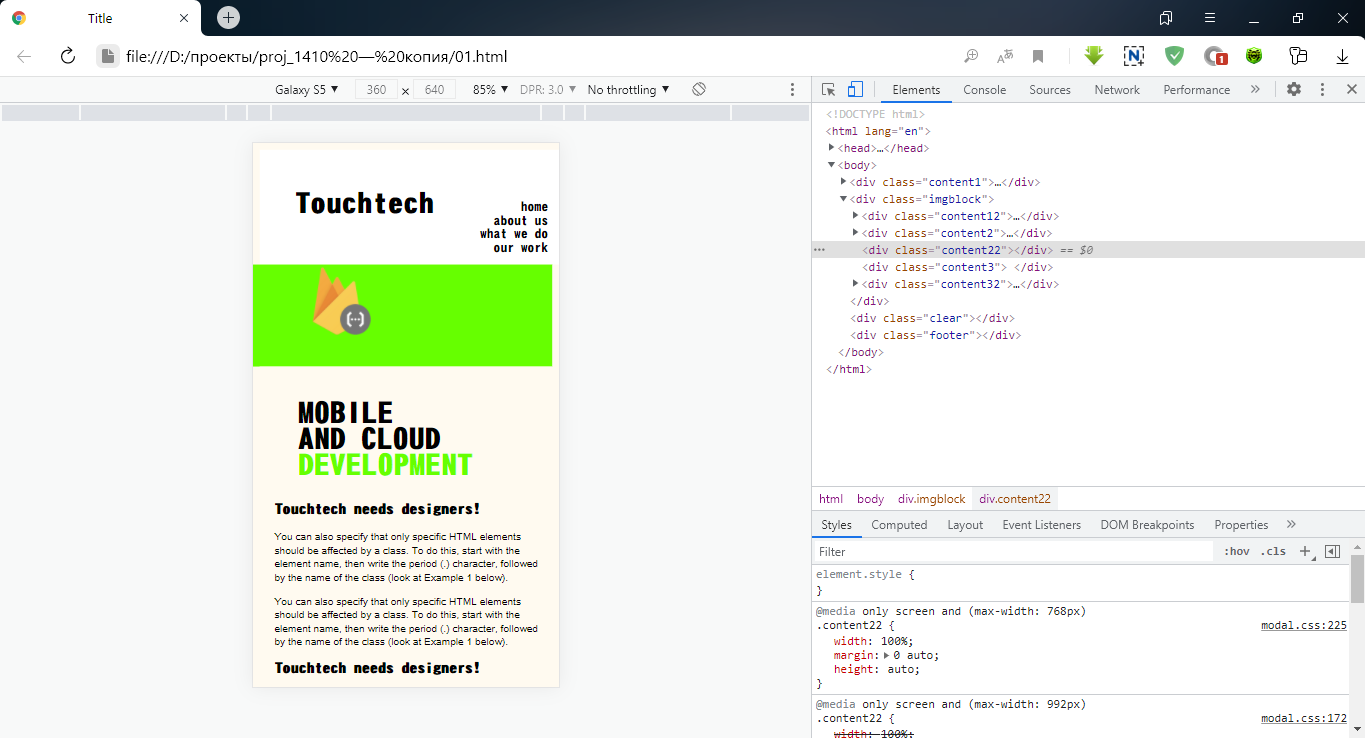Image resolution: width=1365 pixels, height=738 pixels.
Task: Open the gray extension with red badge
Action: 1215,56
